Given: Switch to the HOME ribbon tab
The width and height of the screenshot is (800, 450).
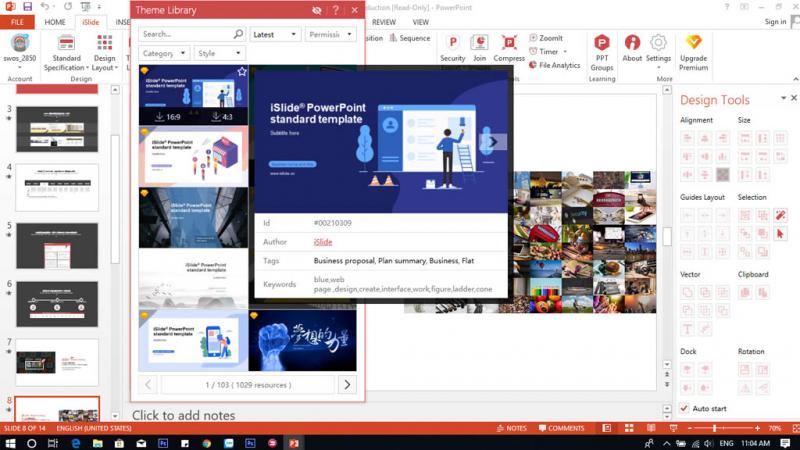Looking at the screenshot, I should 55,22.
